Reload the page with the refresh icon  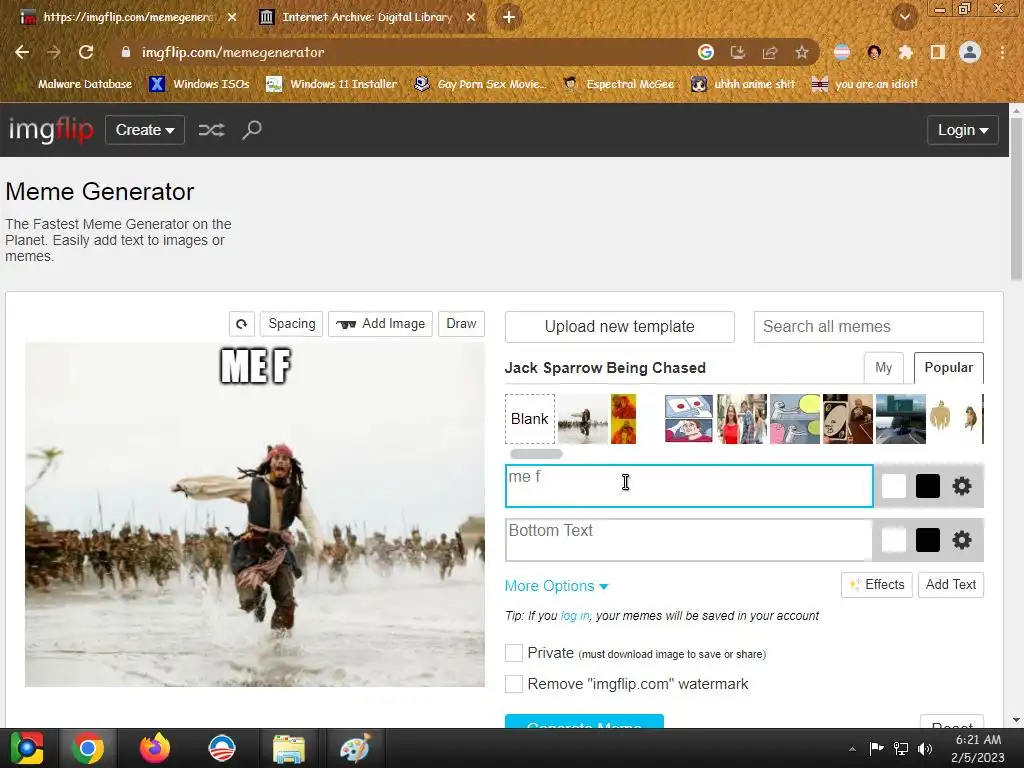click(86, 52)
